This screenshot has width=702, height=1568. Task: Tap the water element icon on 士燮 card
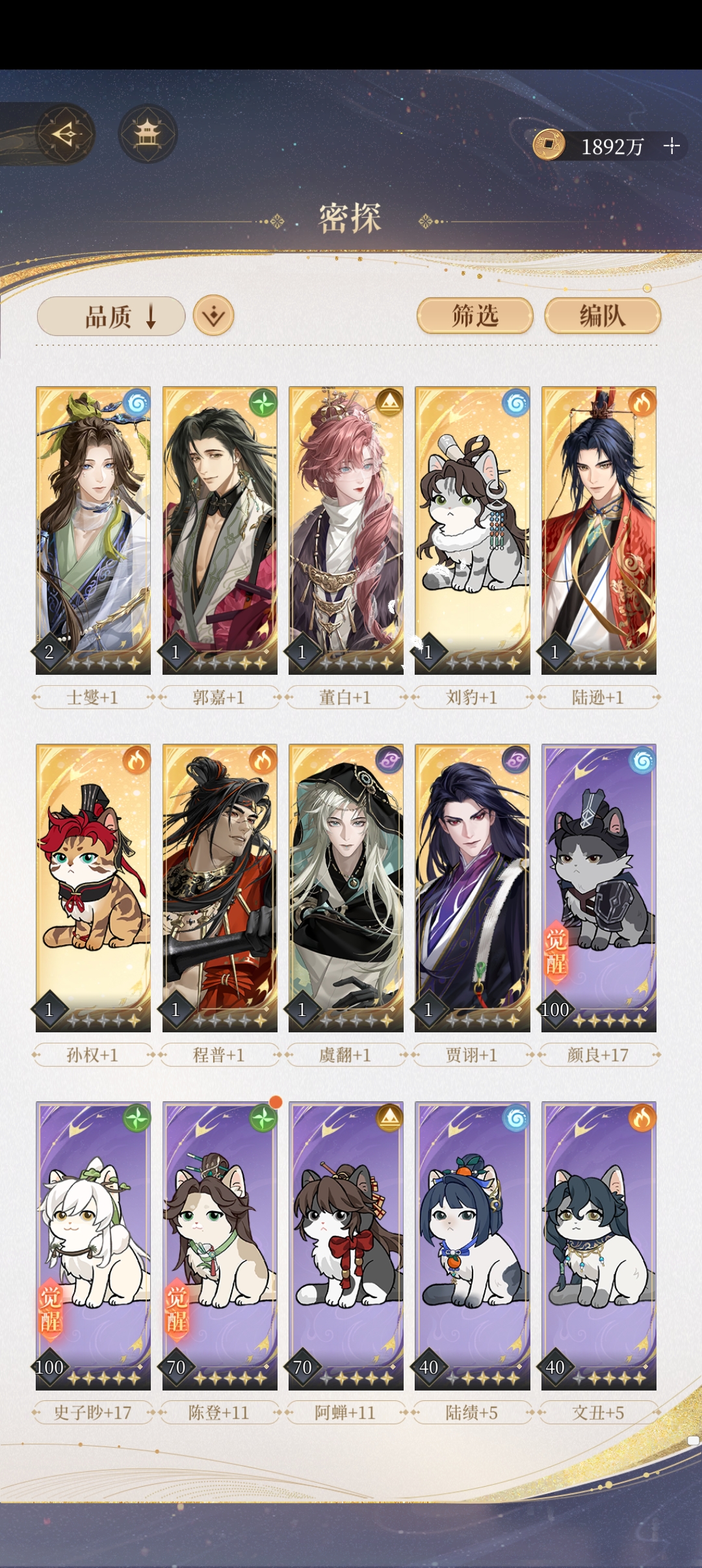coord(136,404)
